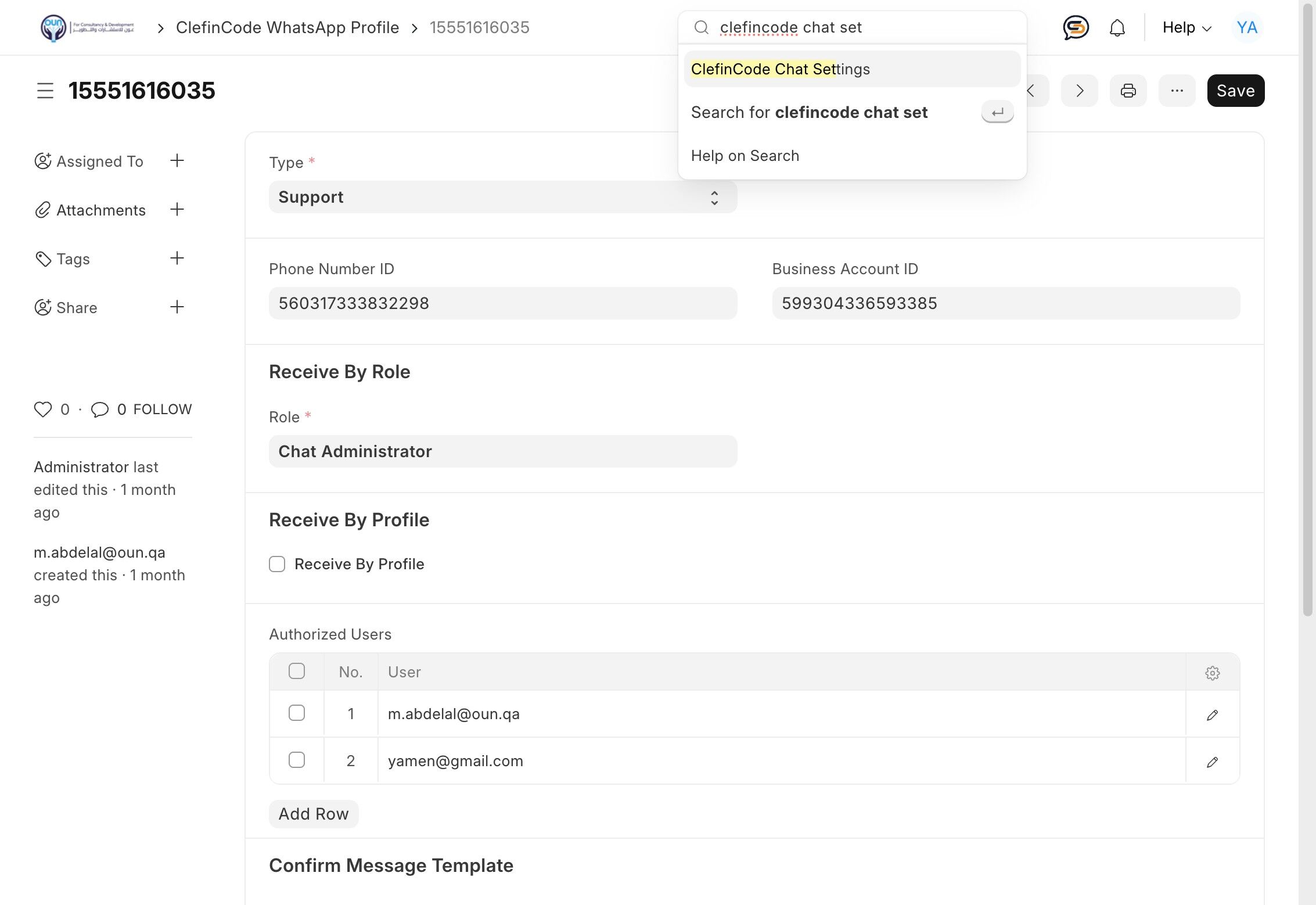1316x905 pixels.
Task: Click the Save button
Action: tap(1235, 91)
